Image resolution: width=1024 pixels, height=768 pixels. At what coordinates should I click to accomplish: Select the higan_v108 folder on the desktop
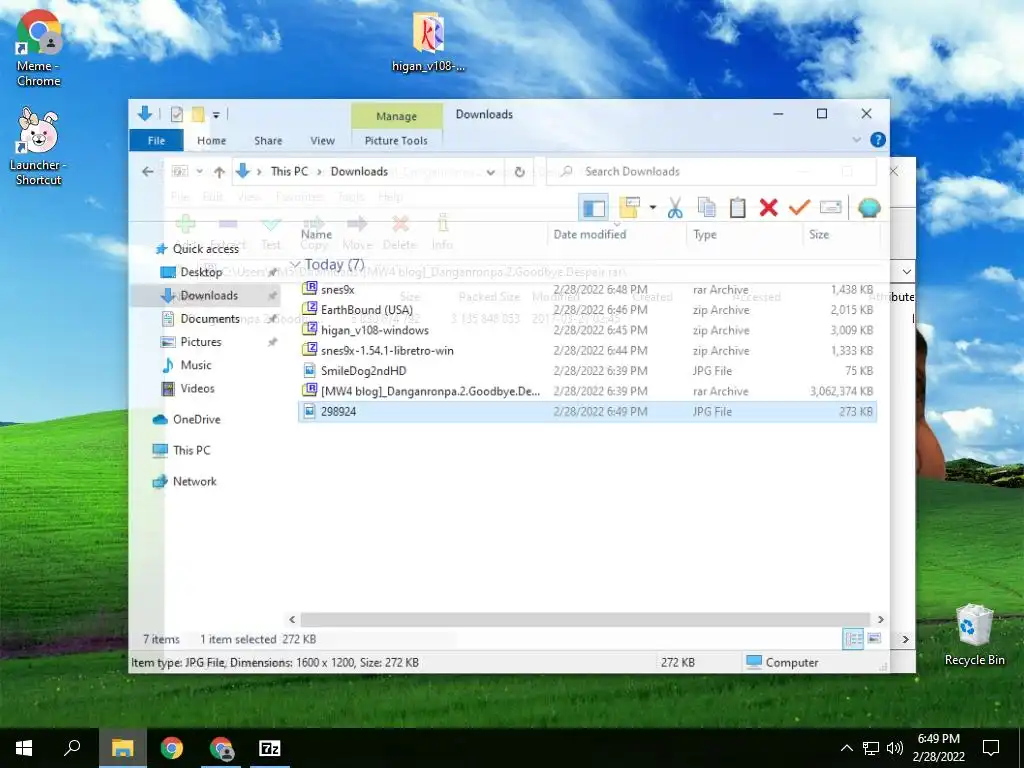pyautogui.click(x=428, y=42)
